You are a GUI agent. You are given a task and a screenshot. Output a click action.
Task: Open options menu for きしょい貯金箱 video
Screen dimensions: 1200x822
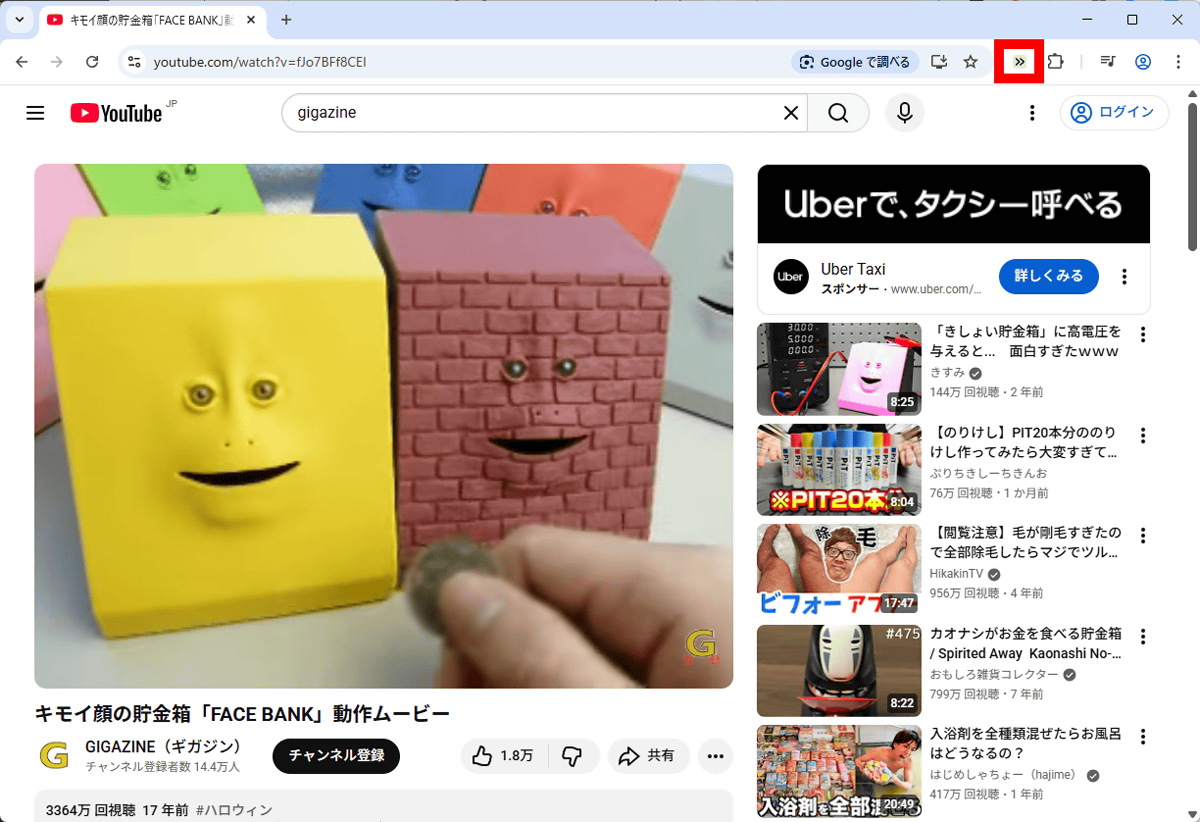point(1143,335)
